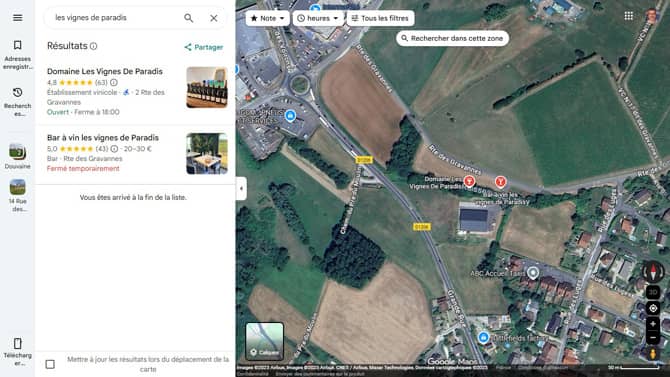Screen dimensions: 670x377
Task: Click the Domaine Les Vignes De Paradis map pin
Action: 469,181
